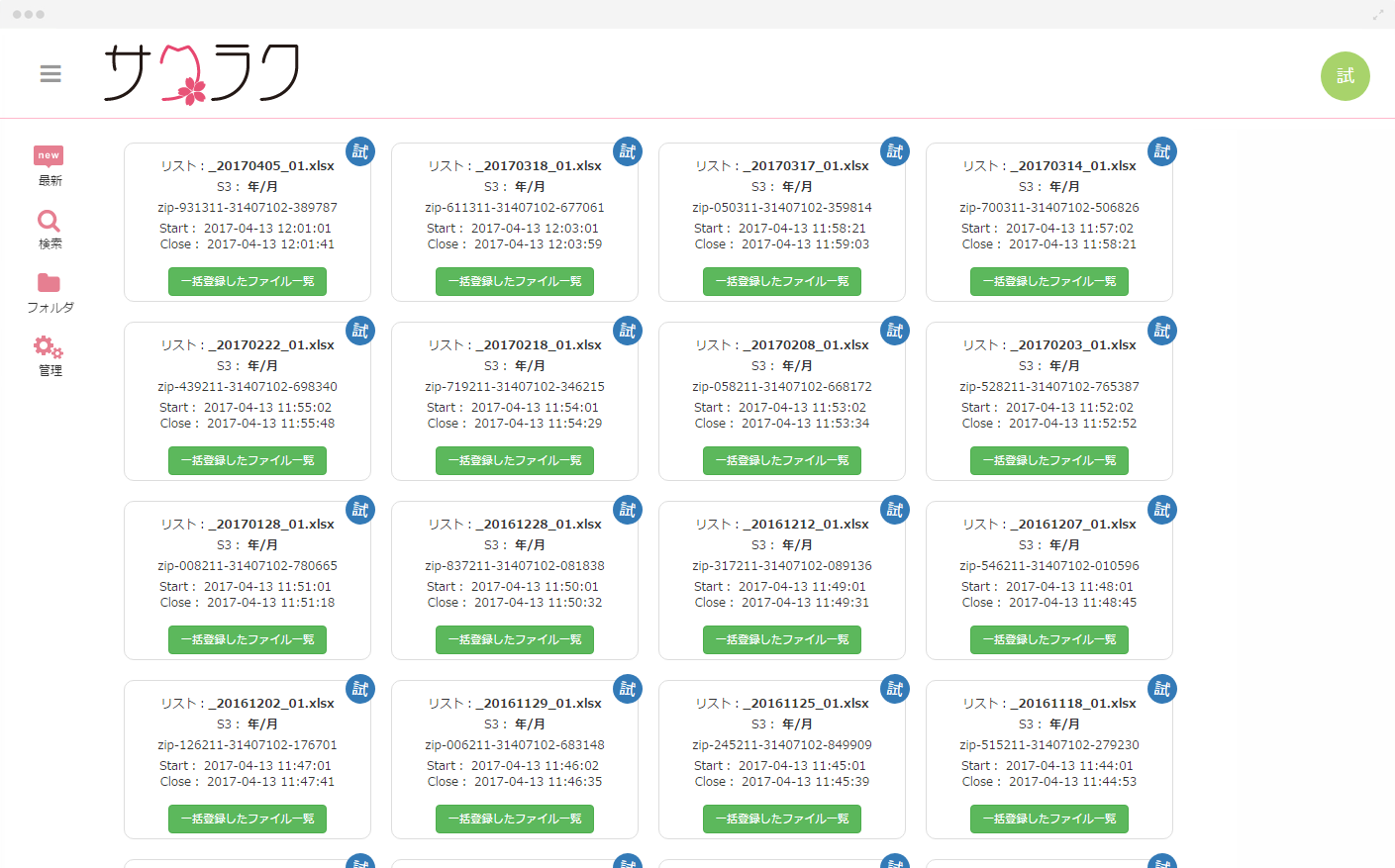
Task: Open file list for _20161125_01.xlsx
Action: coord(782,819)
